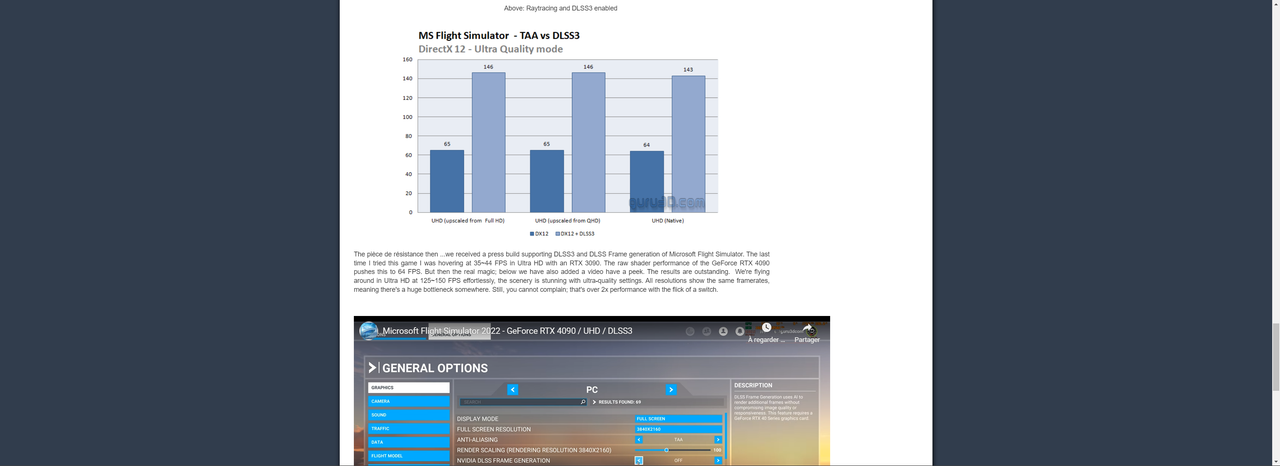Open the video title Microsoft Flight Simulator 2022 link
Viewport: 1280px width, 466px height.
pyautogui.click(x=507, y=330)
